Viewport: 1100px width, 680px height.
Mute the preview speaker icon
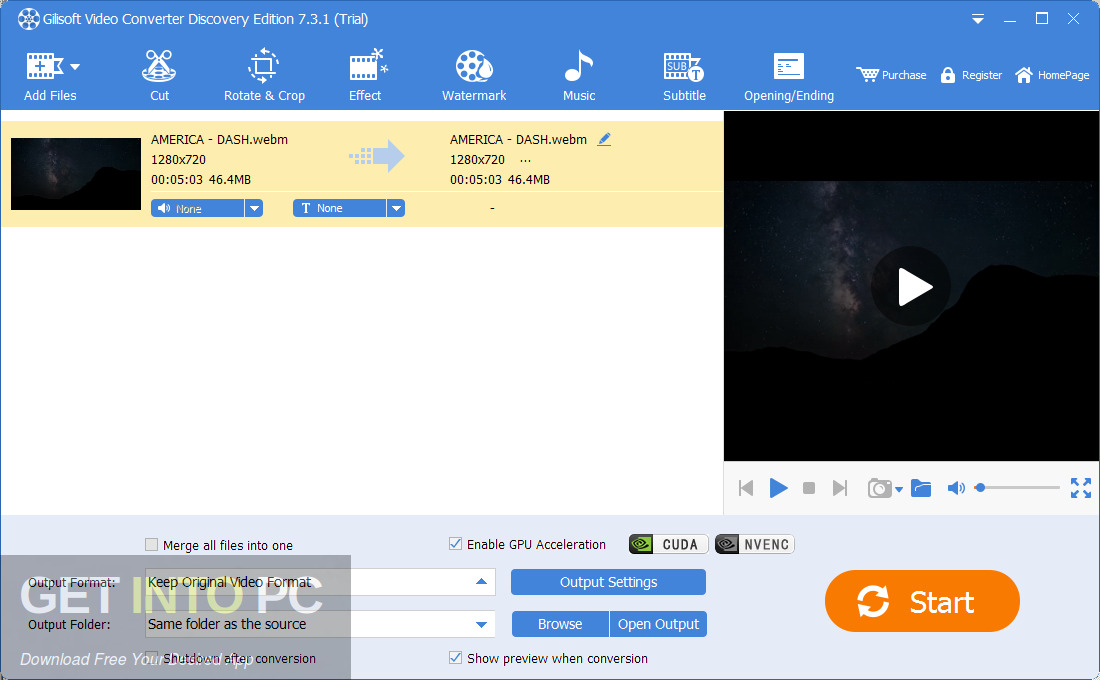point(955,488)
